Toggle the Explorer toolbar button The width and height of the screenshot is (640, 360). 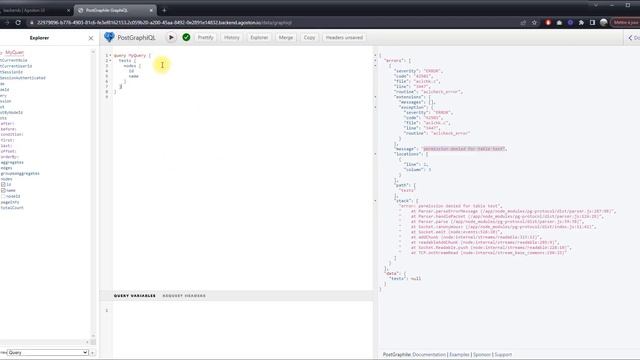(259, 38)
